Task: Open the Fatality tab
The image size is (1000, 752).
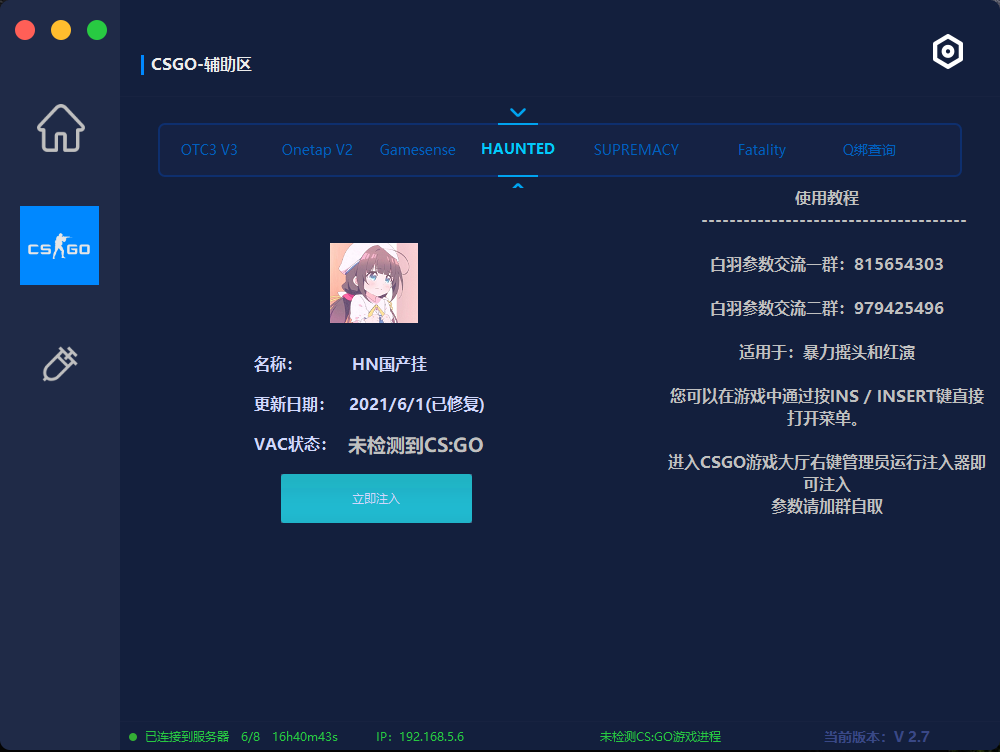Action: (x=761, y=149)
